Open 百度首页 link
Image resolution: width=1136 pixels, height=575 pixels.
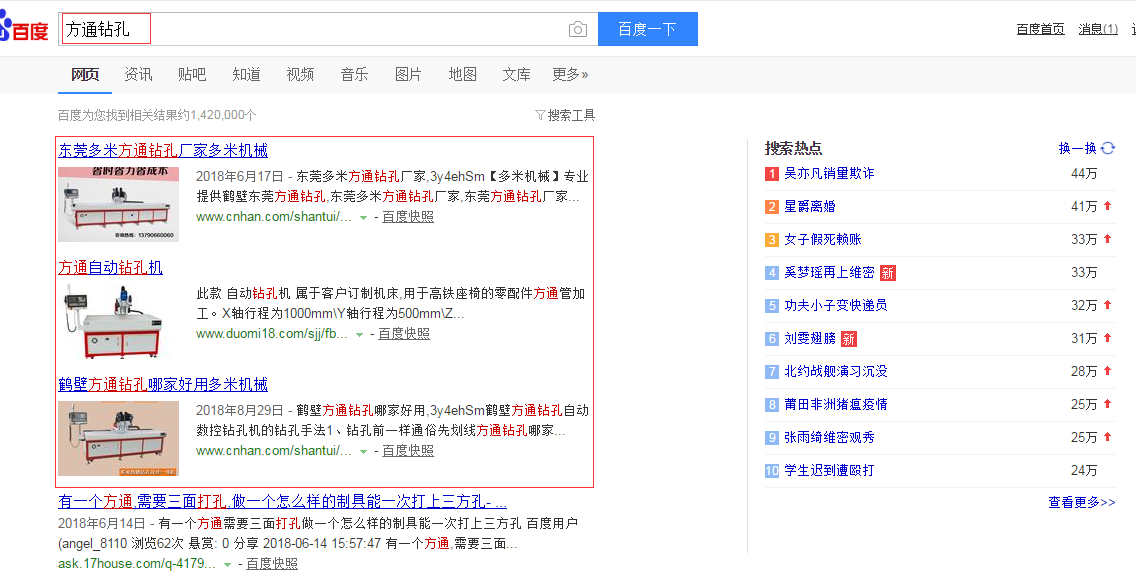(x=1040, y=29)
